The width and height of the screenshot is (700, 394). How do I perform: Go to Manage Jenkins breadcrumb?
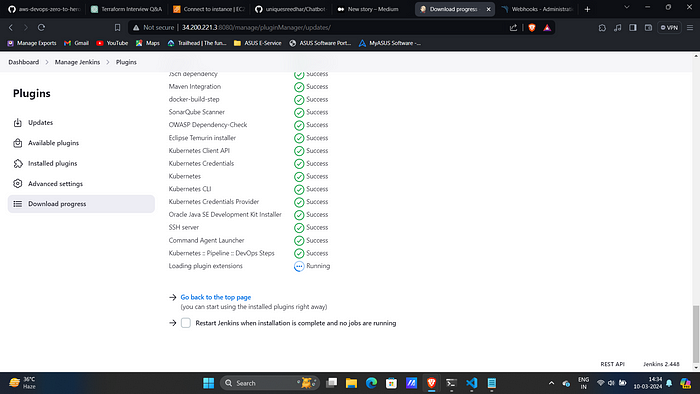tap(77, 62)
